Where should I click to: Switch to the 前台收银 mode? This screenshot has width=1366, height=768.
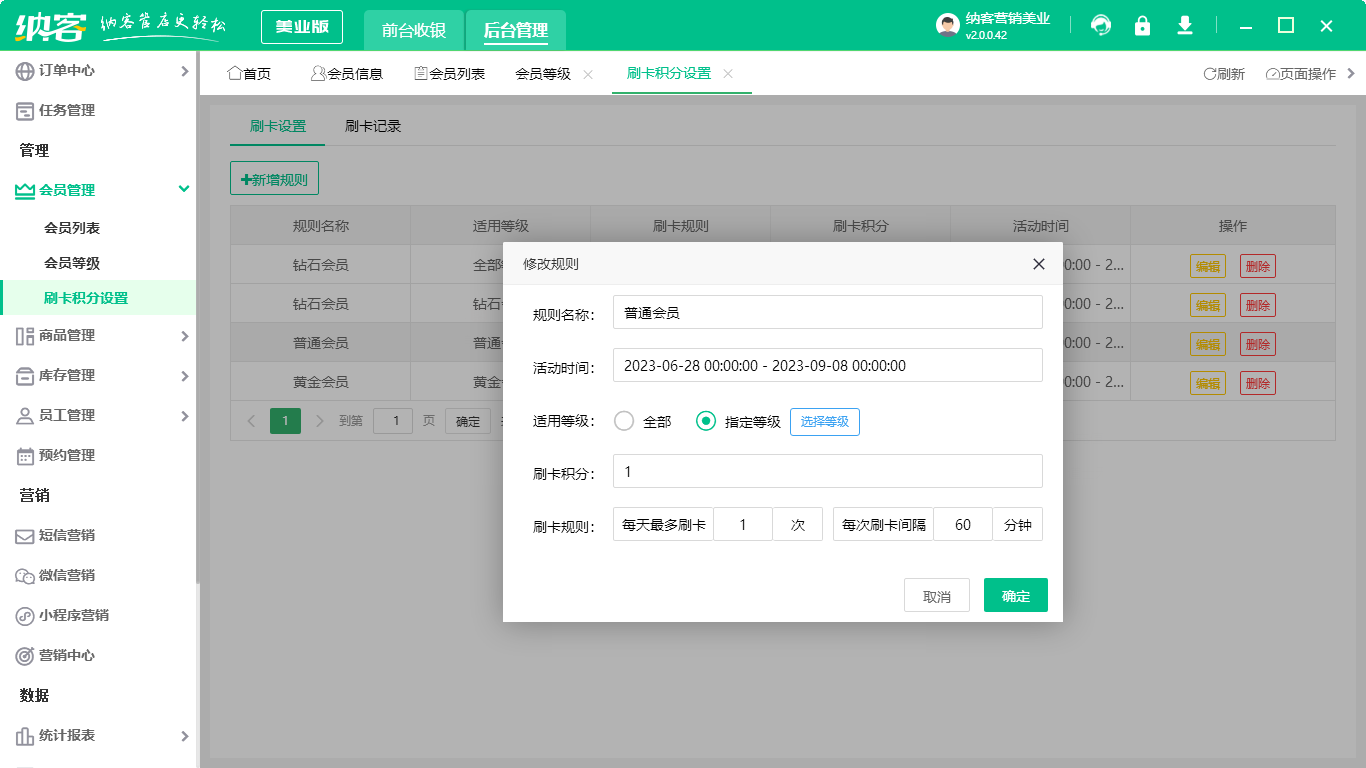point(413,27)
